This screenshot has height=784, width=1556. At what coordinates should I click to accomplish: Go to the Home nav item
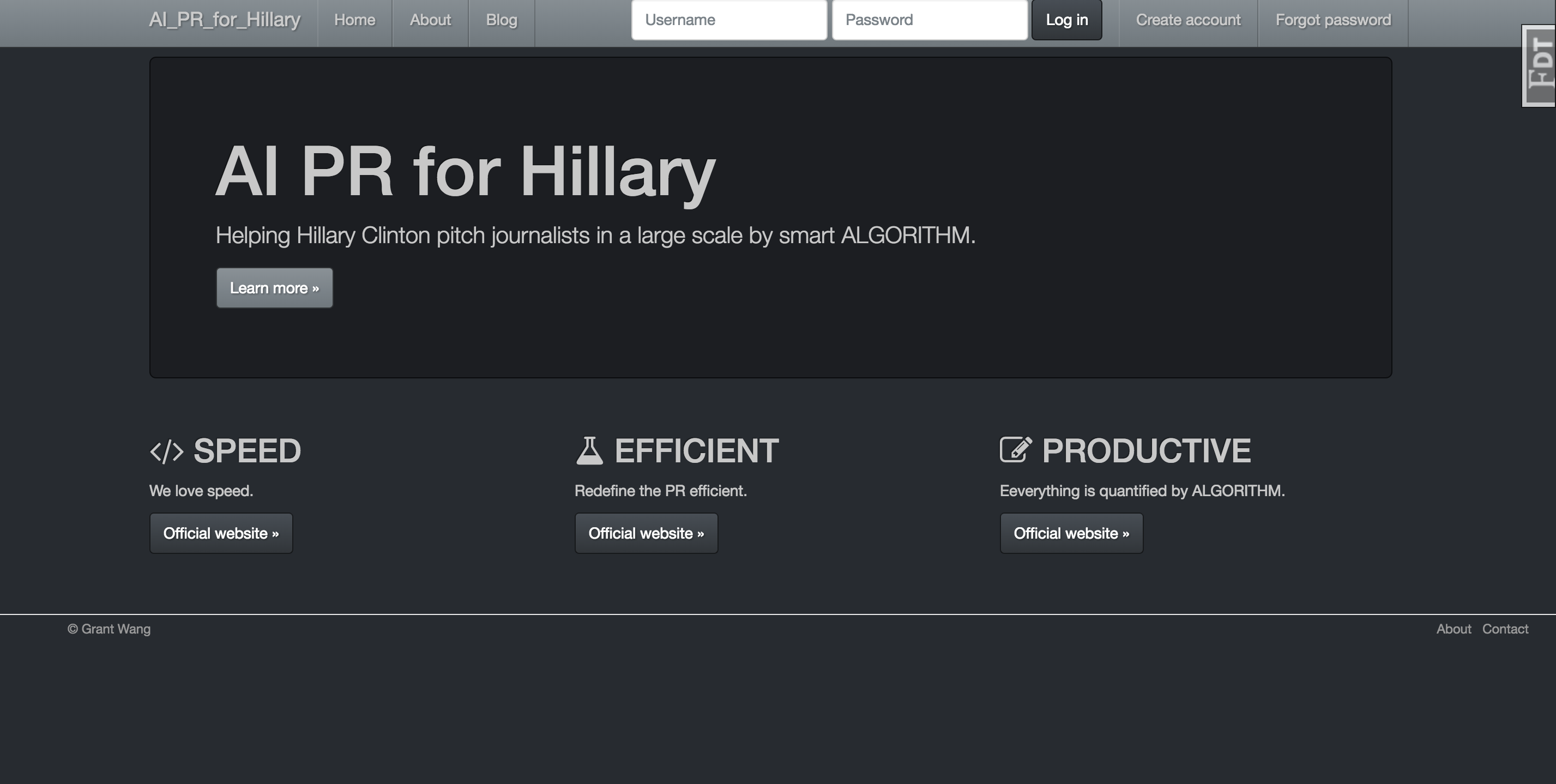(354, 20)
